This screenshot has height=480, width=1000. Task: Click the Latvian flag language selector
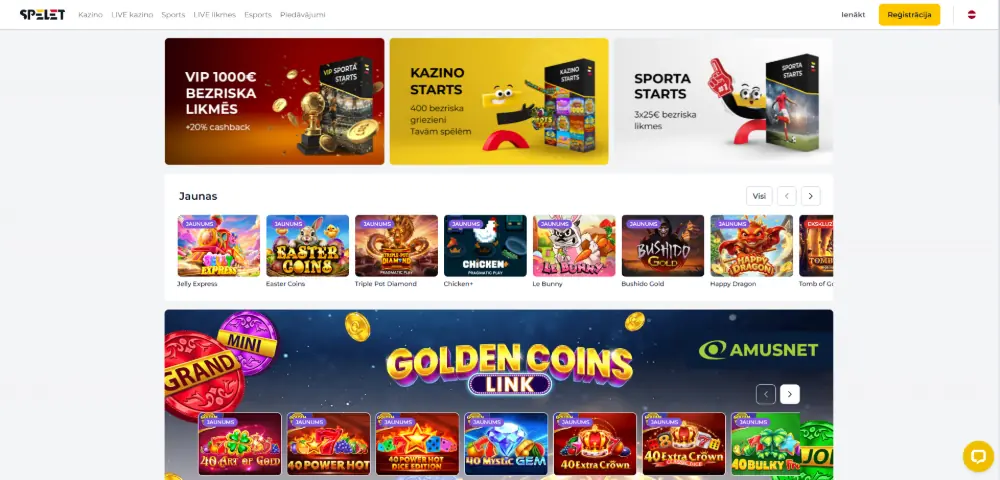971,15
